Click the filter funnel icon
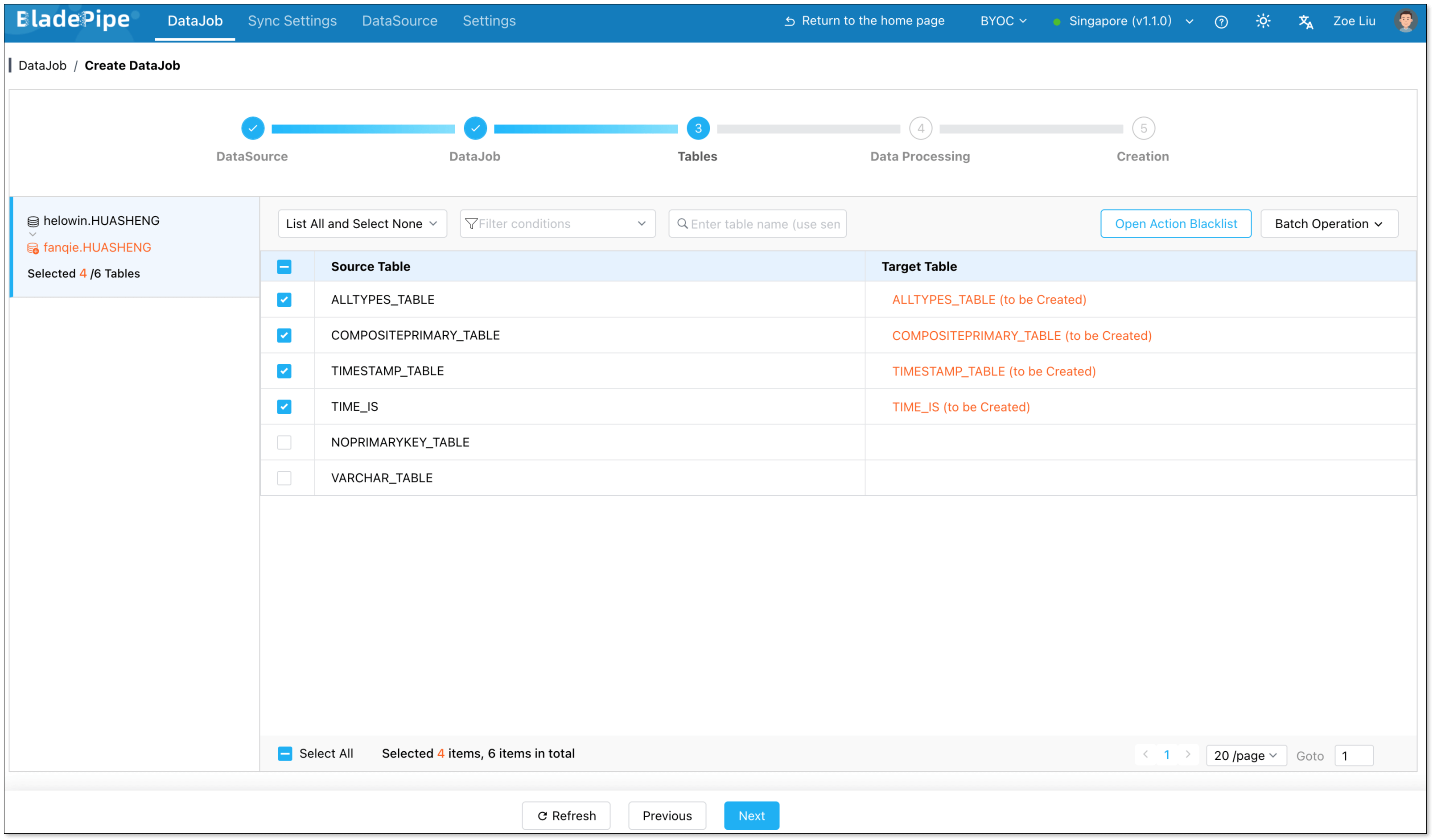1433x840 pixels. 471,223
